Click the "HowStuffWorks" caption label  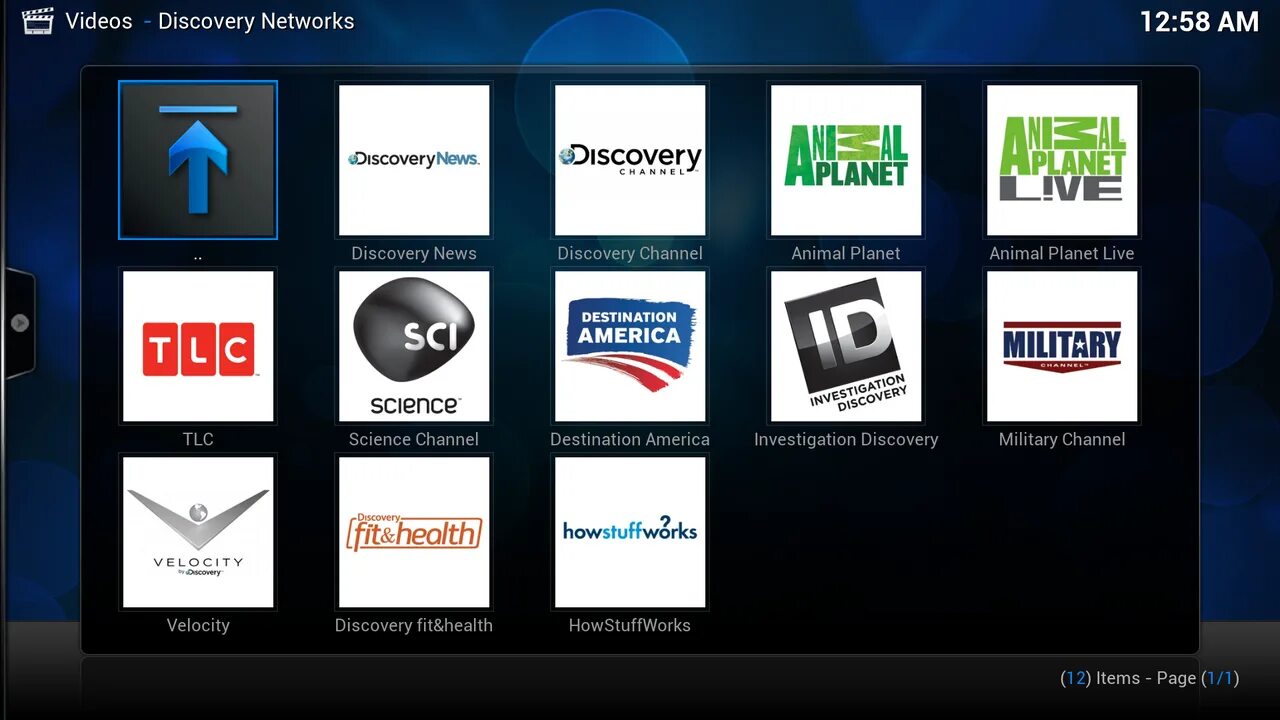pyautogui.click(x=630, y=625)
